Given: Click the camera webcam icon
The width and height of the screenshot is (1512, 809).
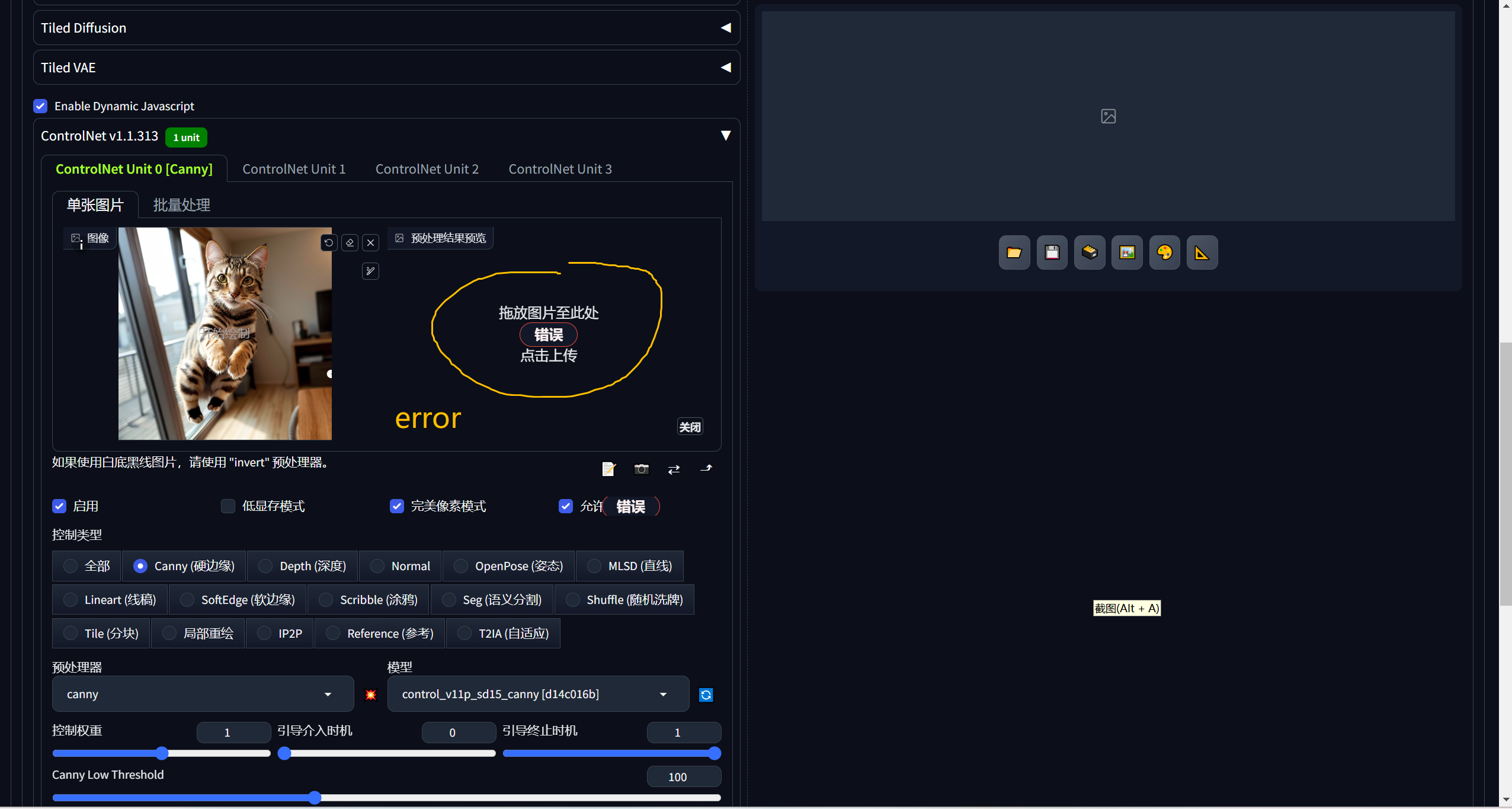Looking at the screenshot, I should click(x=641, y=469).
